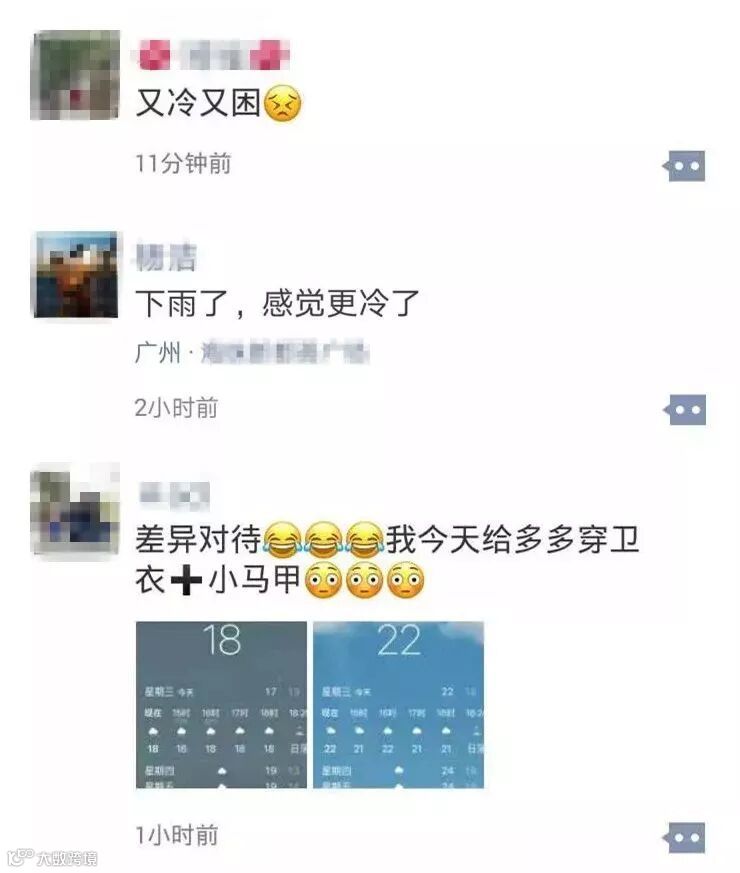Tap the 11分钟前 timestamp

coord(183,163)
